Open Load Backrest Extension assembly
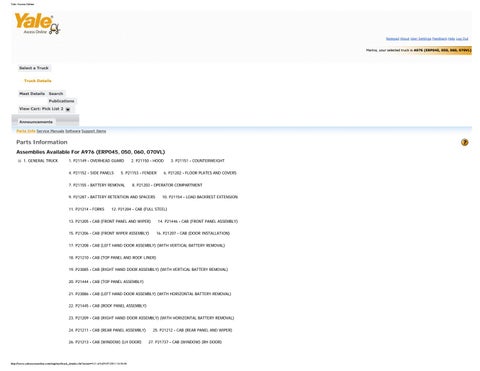The width and height of the screenshot is (480, 371). pos(200,197)
